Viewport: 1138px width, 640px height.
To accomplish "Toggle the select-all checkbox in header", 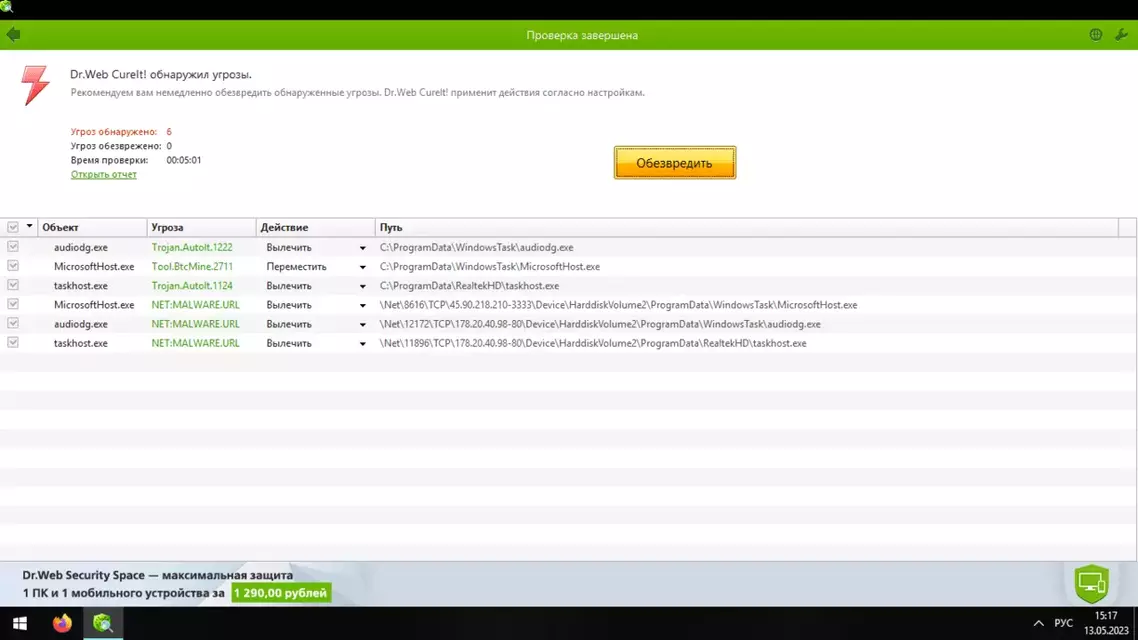I will coord(13,227).
